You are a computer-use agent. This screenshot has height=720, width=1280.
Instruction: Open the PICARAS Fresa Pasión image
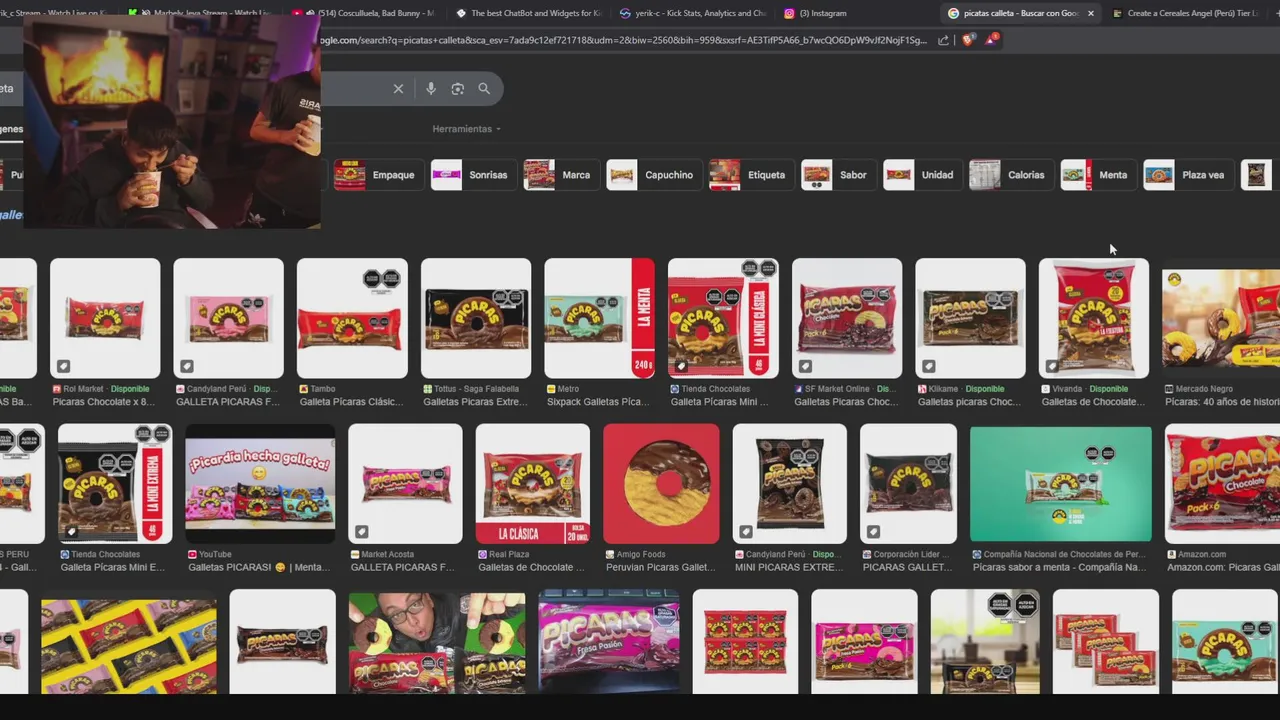pos(609,641)
